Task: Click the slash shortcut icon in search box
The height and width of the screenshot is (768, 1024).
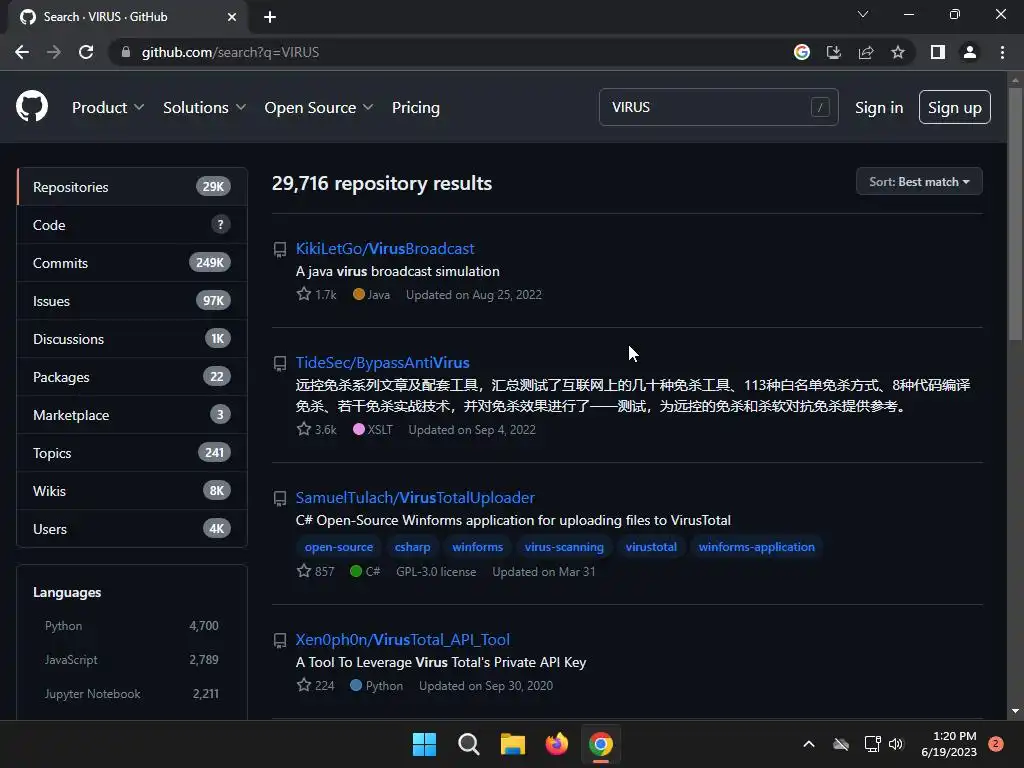Action: (820, 106)
